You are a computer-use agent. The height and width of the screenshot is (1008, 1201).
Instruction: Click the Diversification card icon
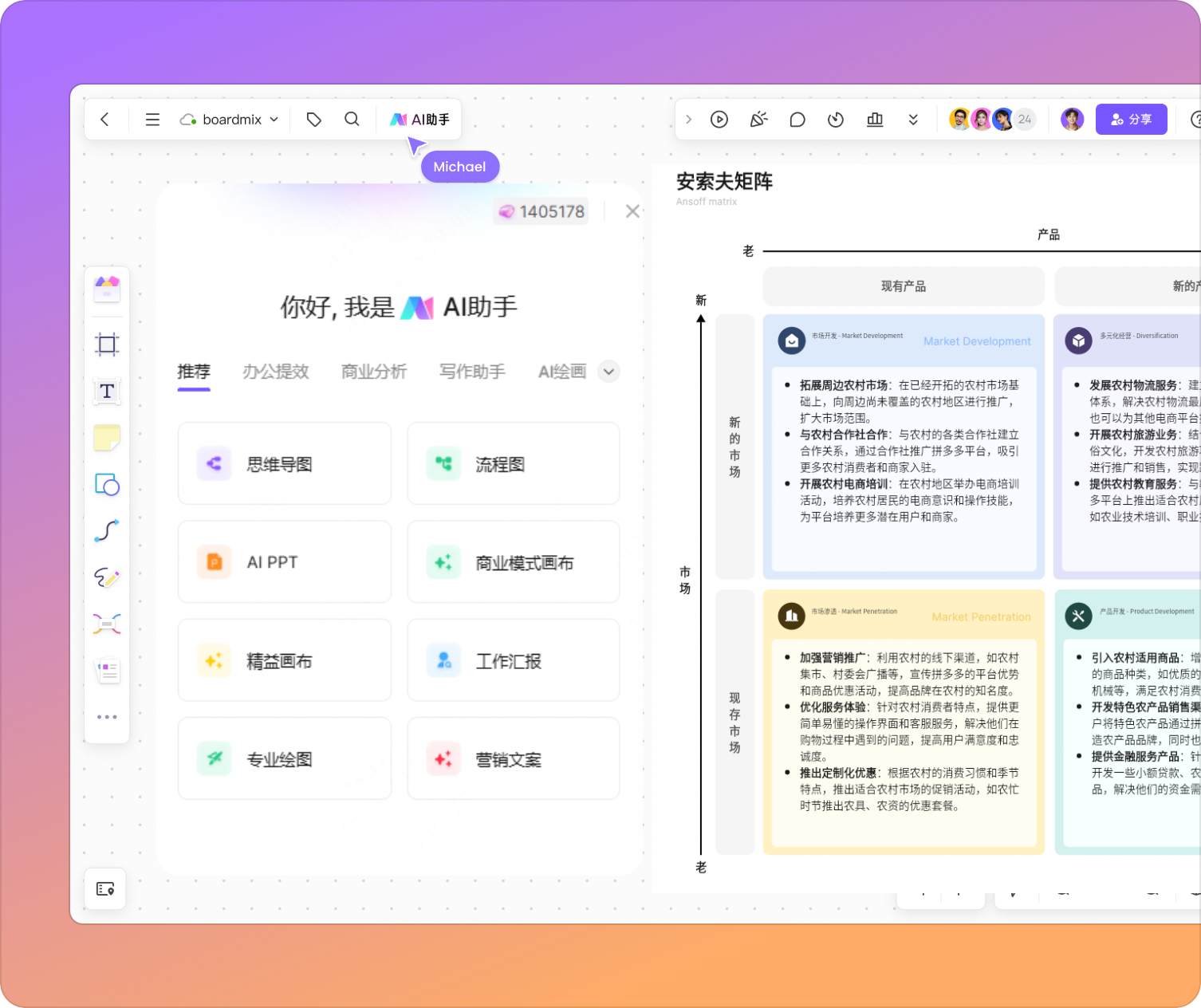pyautogui.click(x=1078, y=341)
